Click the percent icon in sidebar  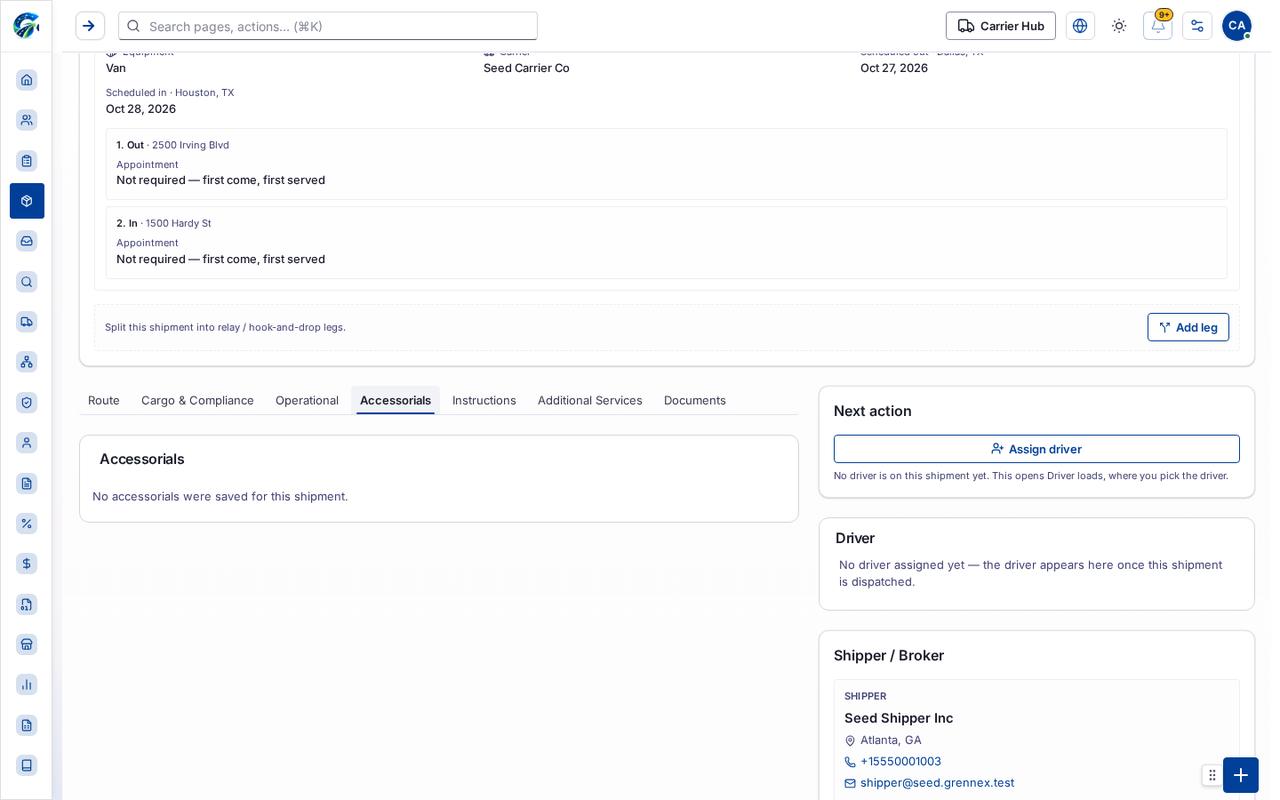coord(27,524)
